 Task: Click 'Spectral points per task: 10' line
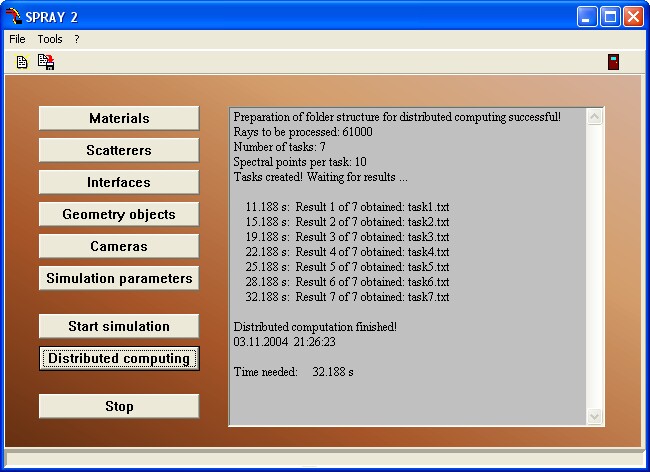tap(300, 162)
